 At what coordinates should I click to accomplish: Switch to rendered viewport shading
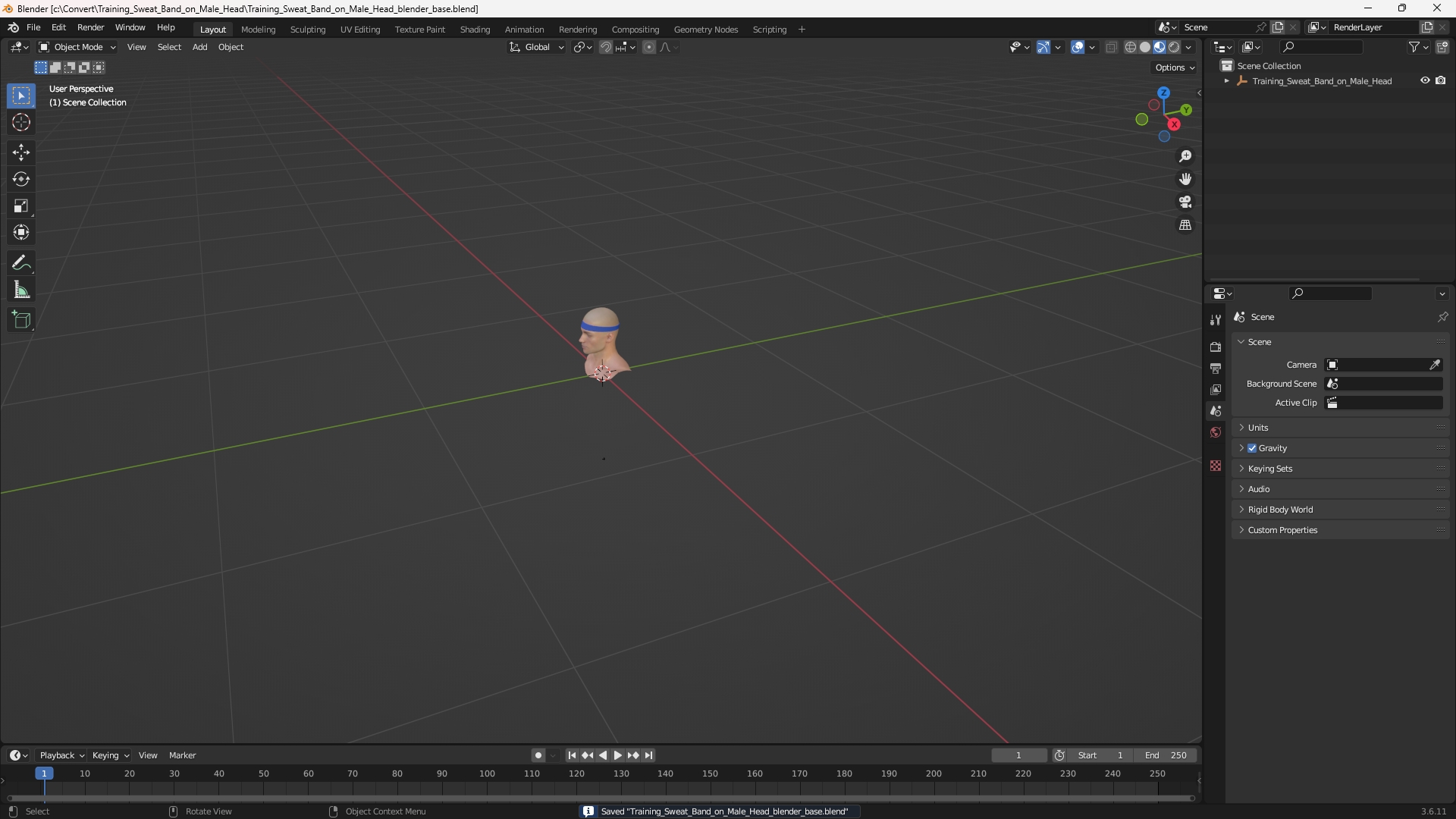click(x=1174, y=47)
